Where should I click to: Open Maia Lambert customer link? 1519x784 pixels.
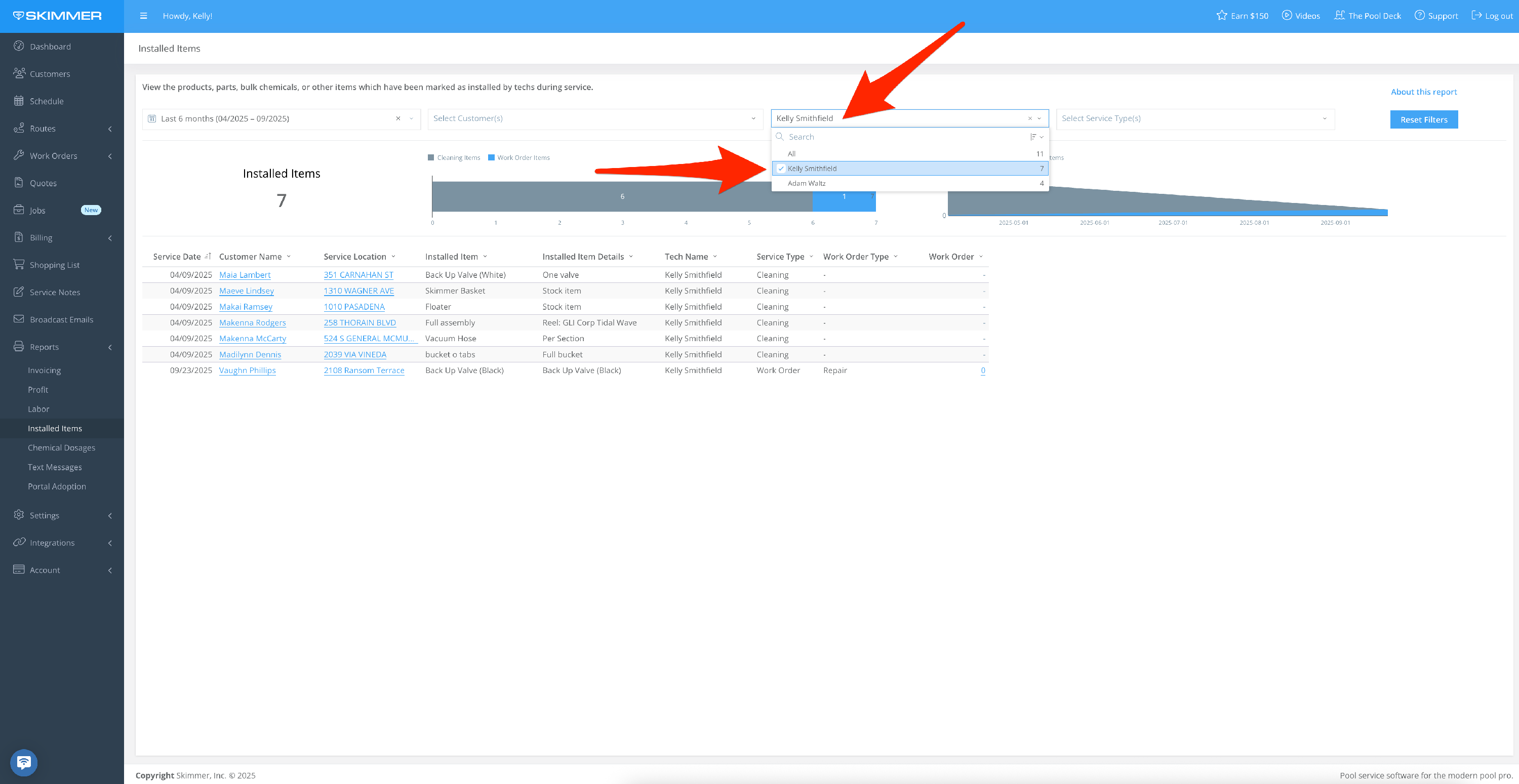click(x=245, y=275)
